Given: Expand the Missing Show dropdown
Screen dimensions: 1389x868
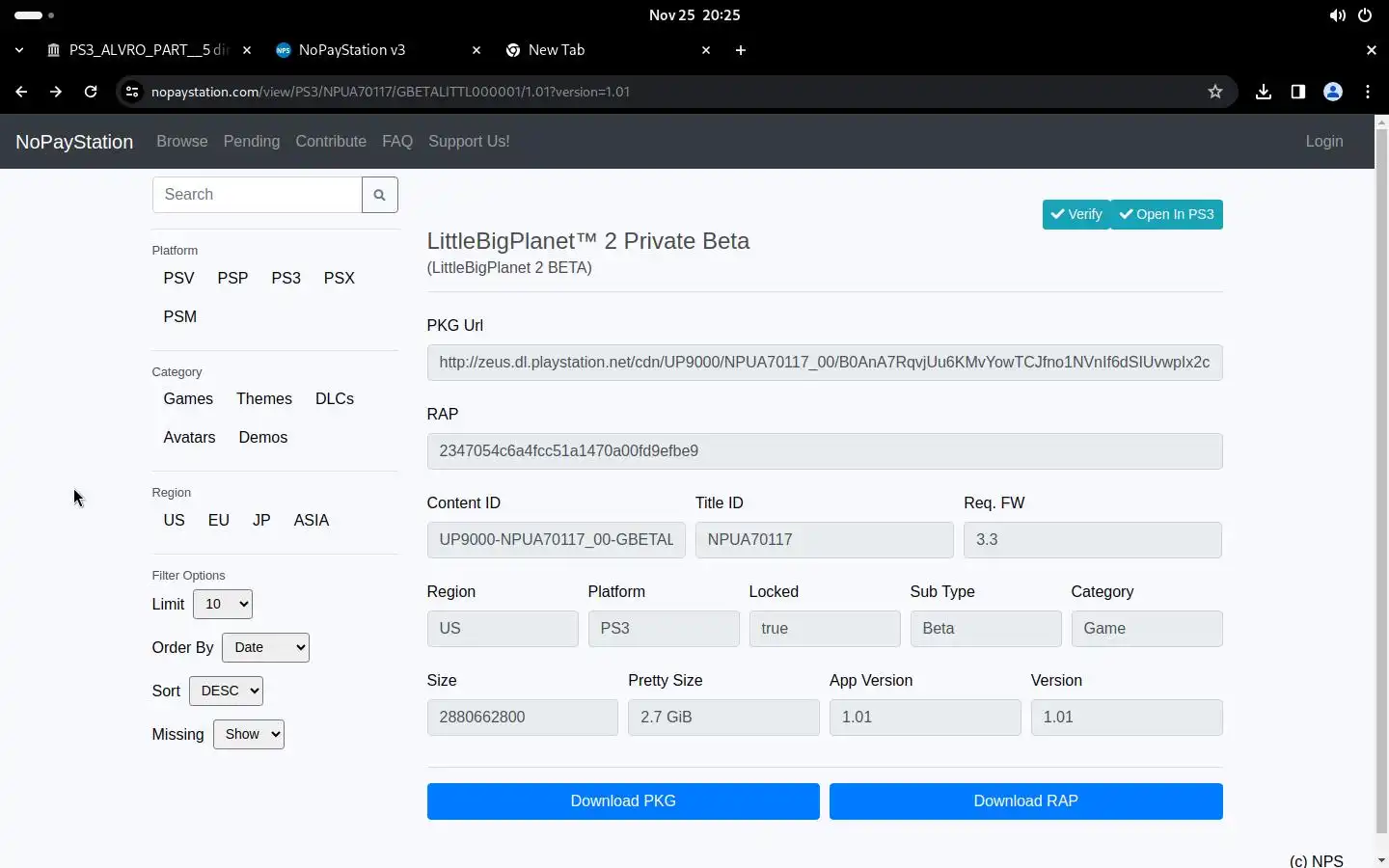Looking at the screenshot, I should pyautogui.click(x=249, y=734).
